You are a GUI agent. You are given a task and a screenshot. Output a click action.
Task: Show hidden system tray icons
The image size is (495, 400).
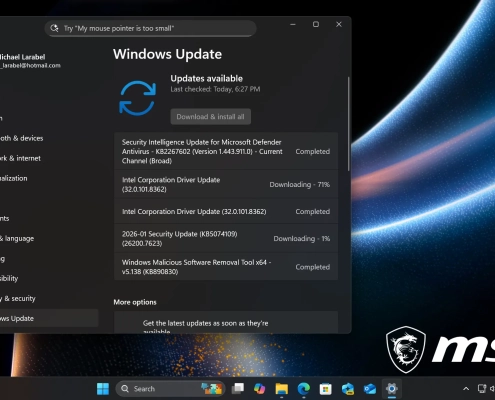pyautogui.click(x=466, y=389)
